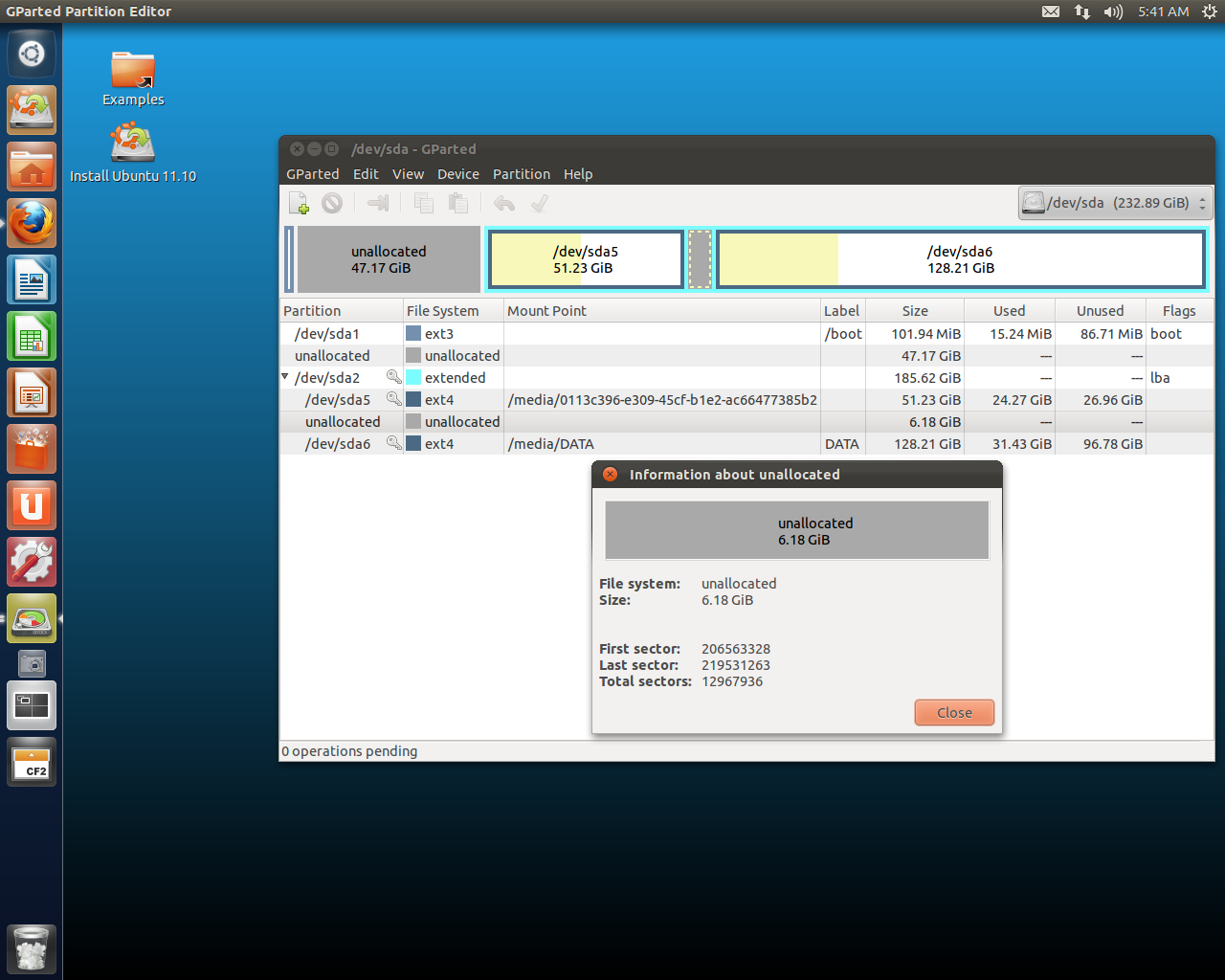
Task: Open the Partition menu
Action: (522, 174)
